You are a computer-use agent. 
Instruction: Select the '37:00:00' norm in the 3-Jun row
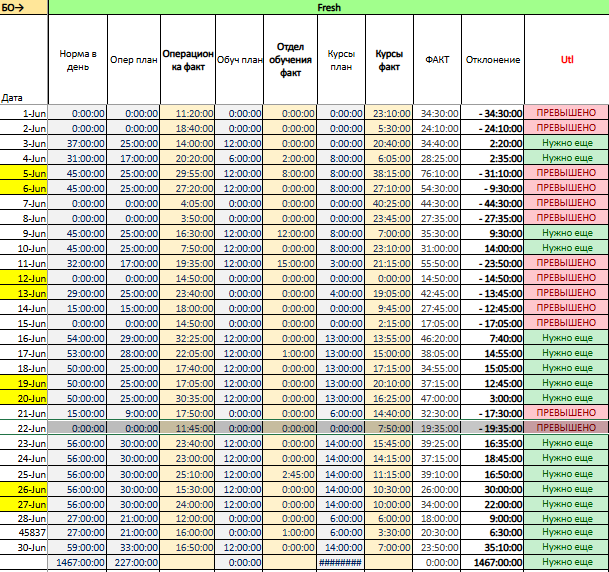click(x=78, y=143)
